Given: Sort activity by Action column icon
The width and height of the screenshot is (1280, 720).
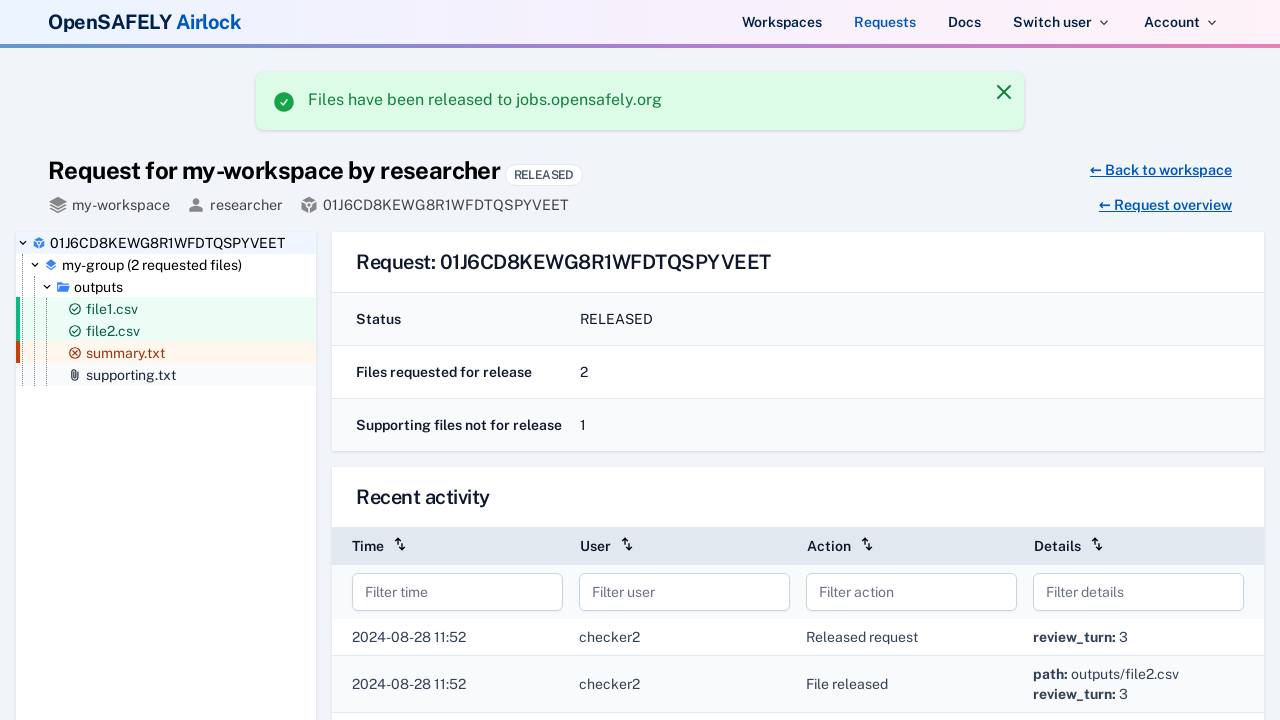Looking at the screenshot, I should pos(867,545).
